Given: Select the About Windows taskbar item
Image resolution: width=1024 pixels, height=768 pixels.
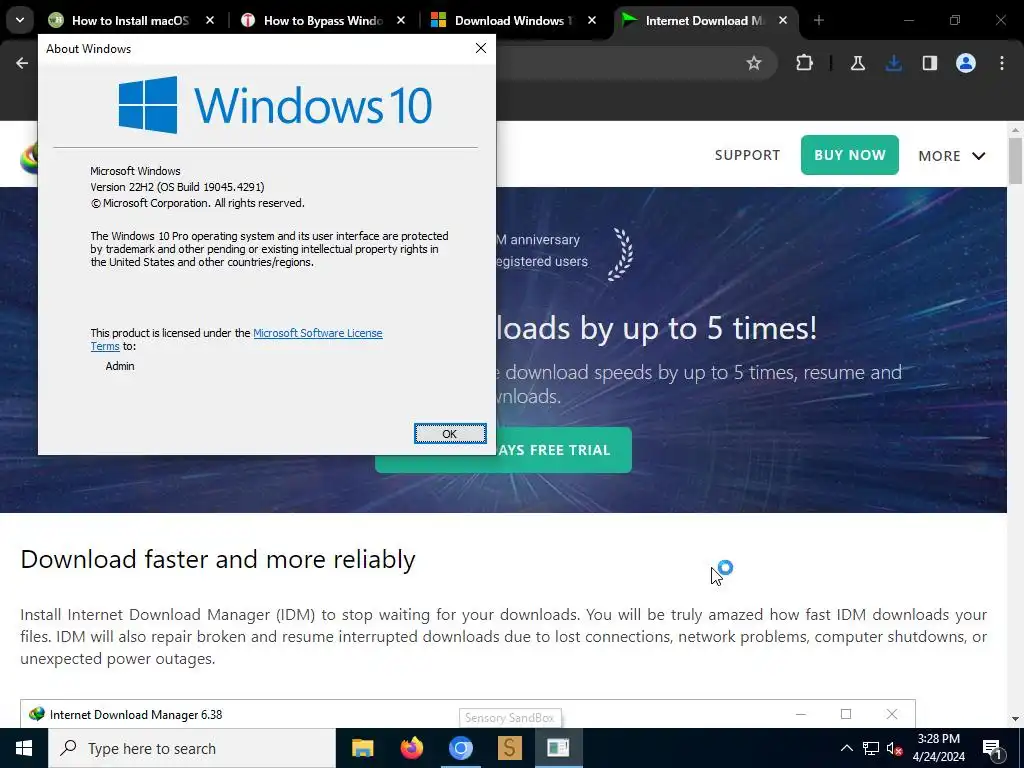Looking at the screenshot, I should point(558,748).
